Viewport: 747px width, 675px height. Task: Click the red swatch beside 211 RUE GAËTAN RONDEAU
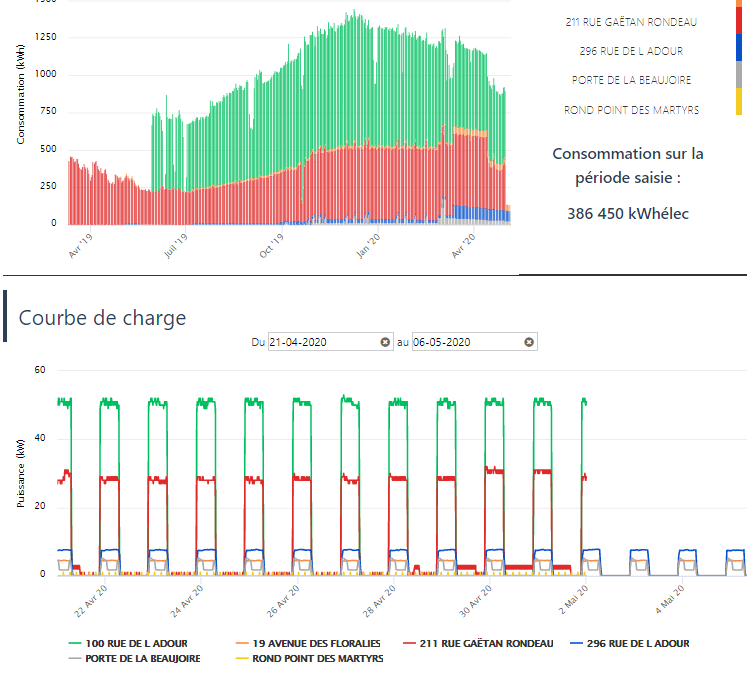pos(739,21)
